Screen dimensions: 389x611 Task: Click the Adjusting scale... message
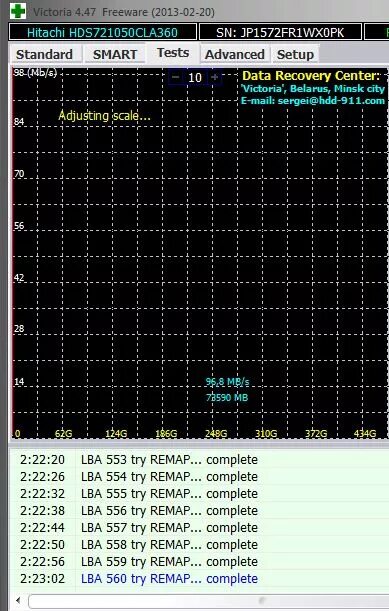[x=104, y=115]
